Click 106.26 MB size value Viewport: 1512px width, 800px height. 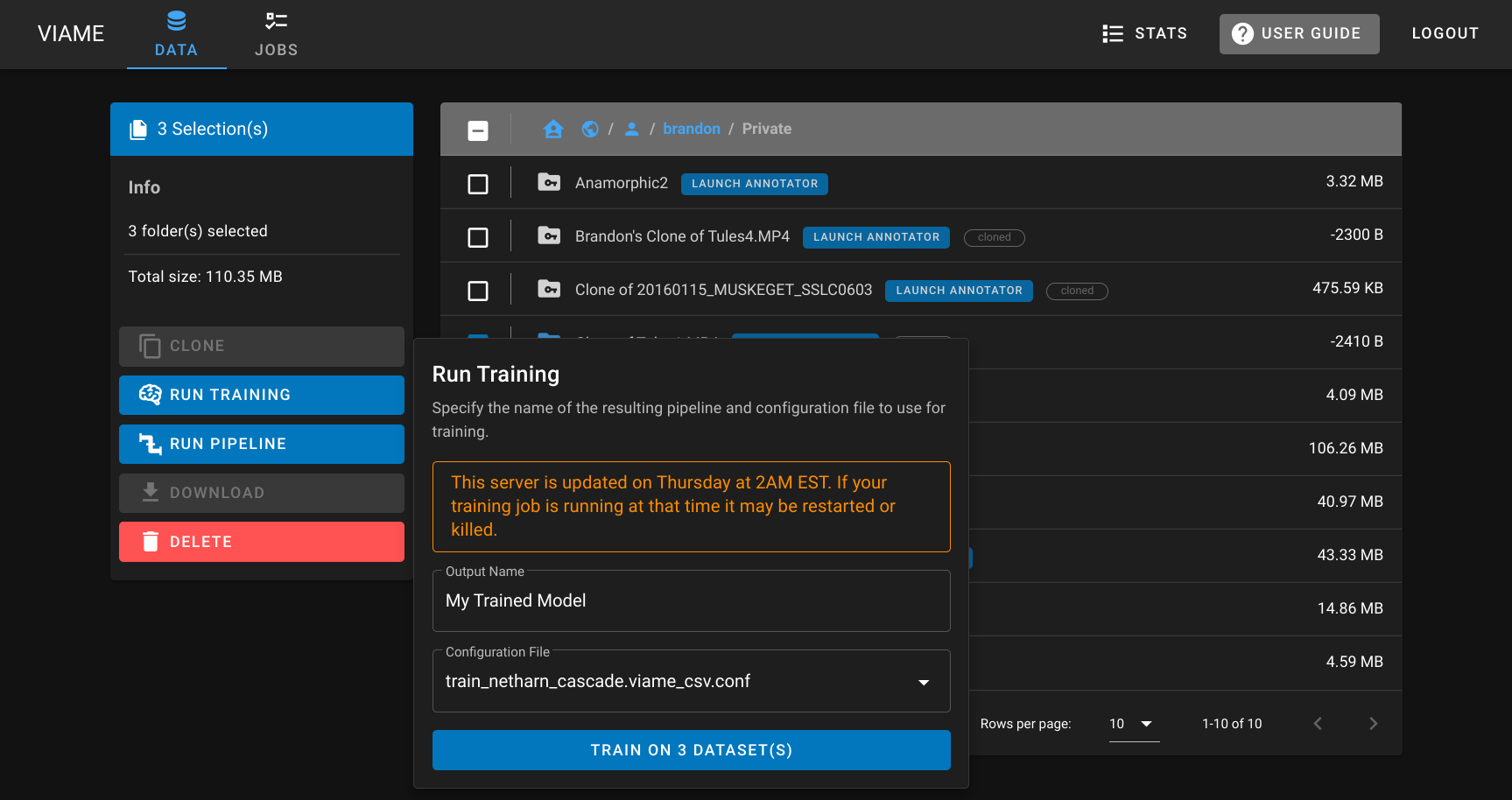point(1346,448)
